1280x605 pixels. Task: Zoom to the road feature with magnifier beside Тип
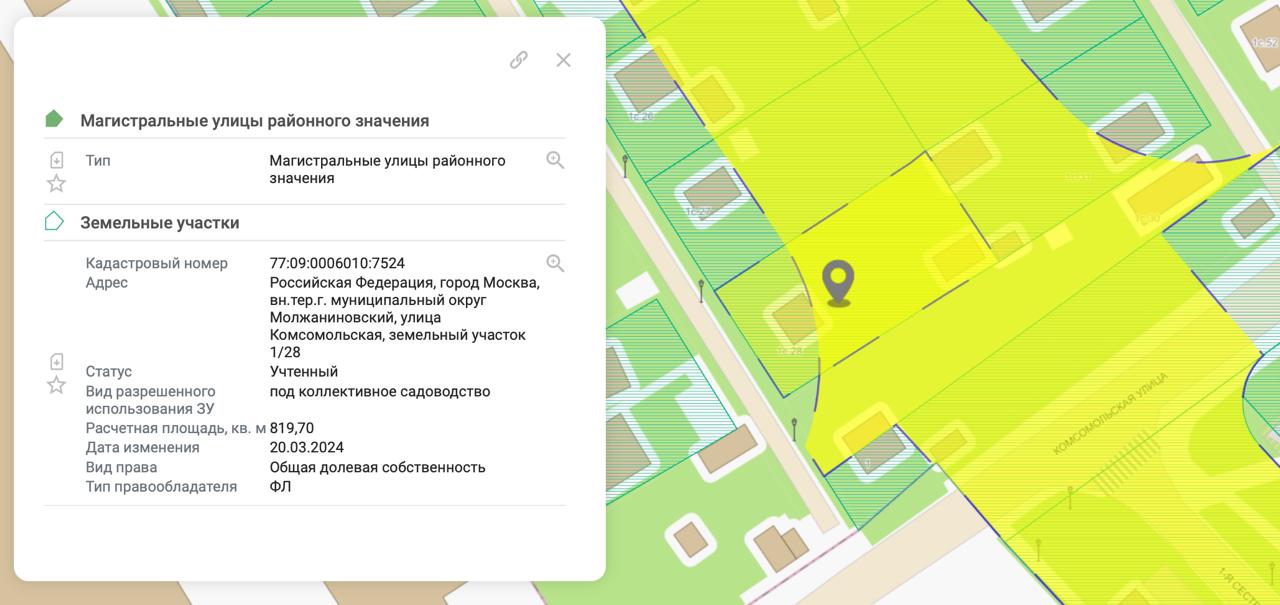point(555,159)
